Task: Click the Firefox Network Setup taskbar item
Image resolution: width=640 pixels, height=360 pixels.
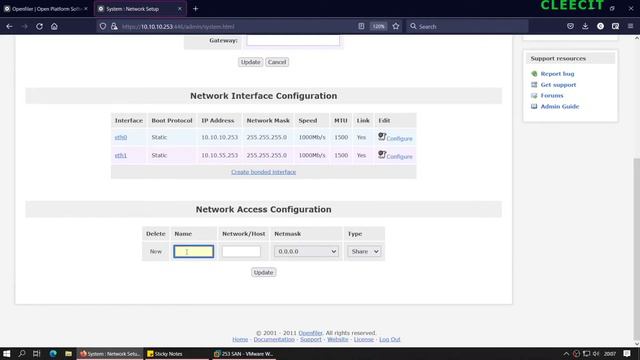Action: pyautogui.click(x=110, y=354)
